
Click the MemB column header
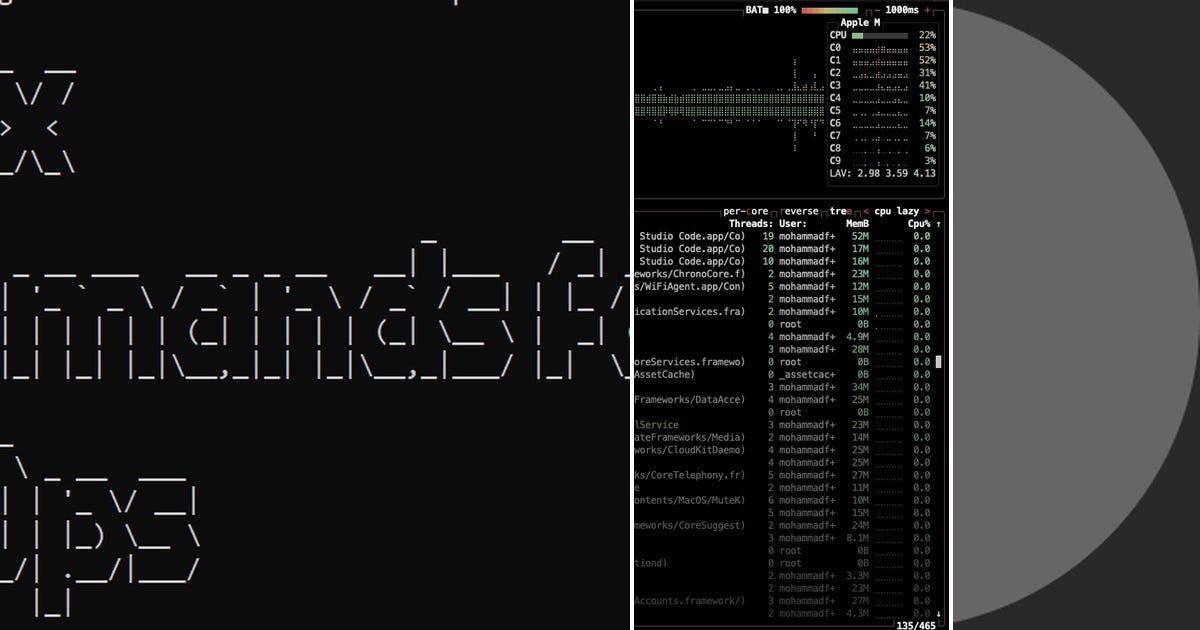pos(857,224)
